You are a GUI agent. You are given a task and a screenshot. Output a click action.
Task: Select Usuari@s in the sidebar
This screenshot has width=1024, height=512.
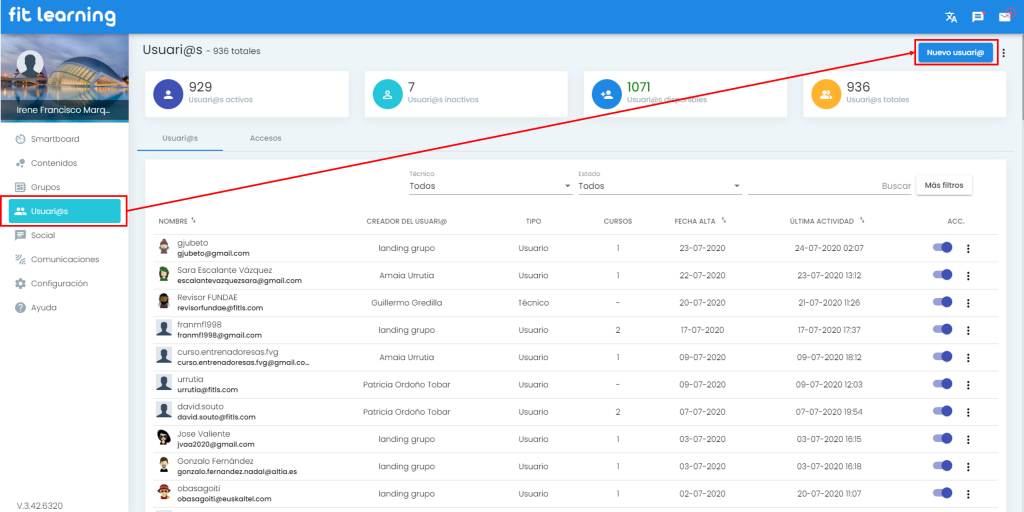pyautogui.click(x=64, y=211)
